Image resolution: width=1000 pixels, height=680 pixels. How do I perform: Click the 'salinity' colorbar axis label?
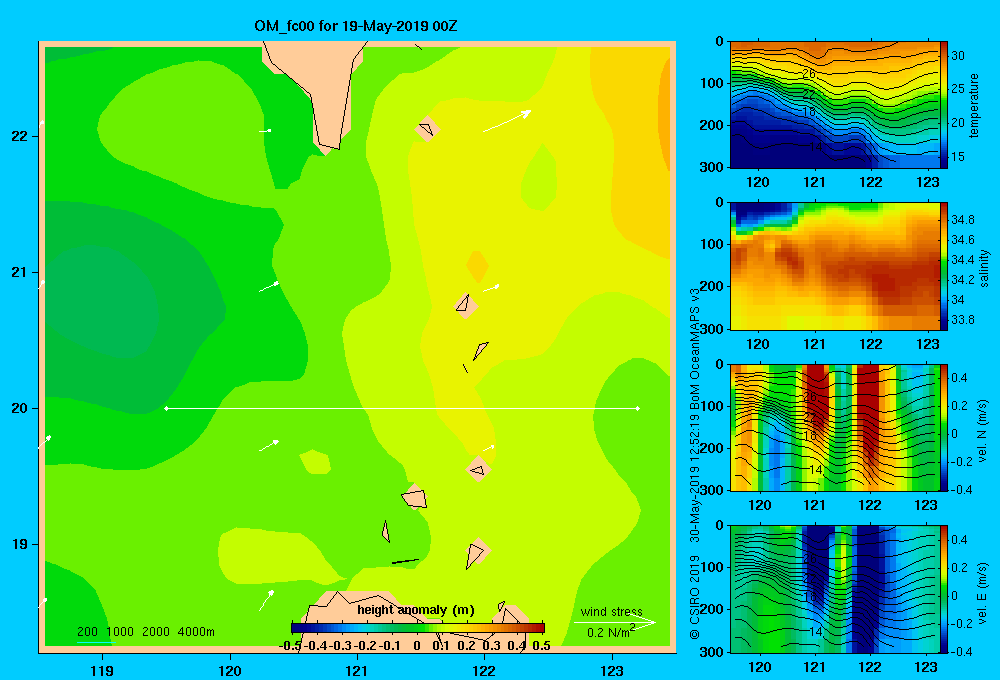point(984,269)
